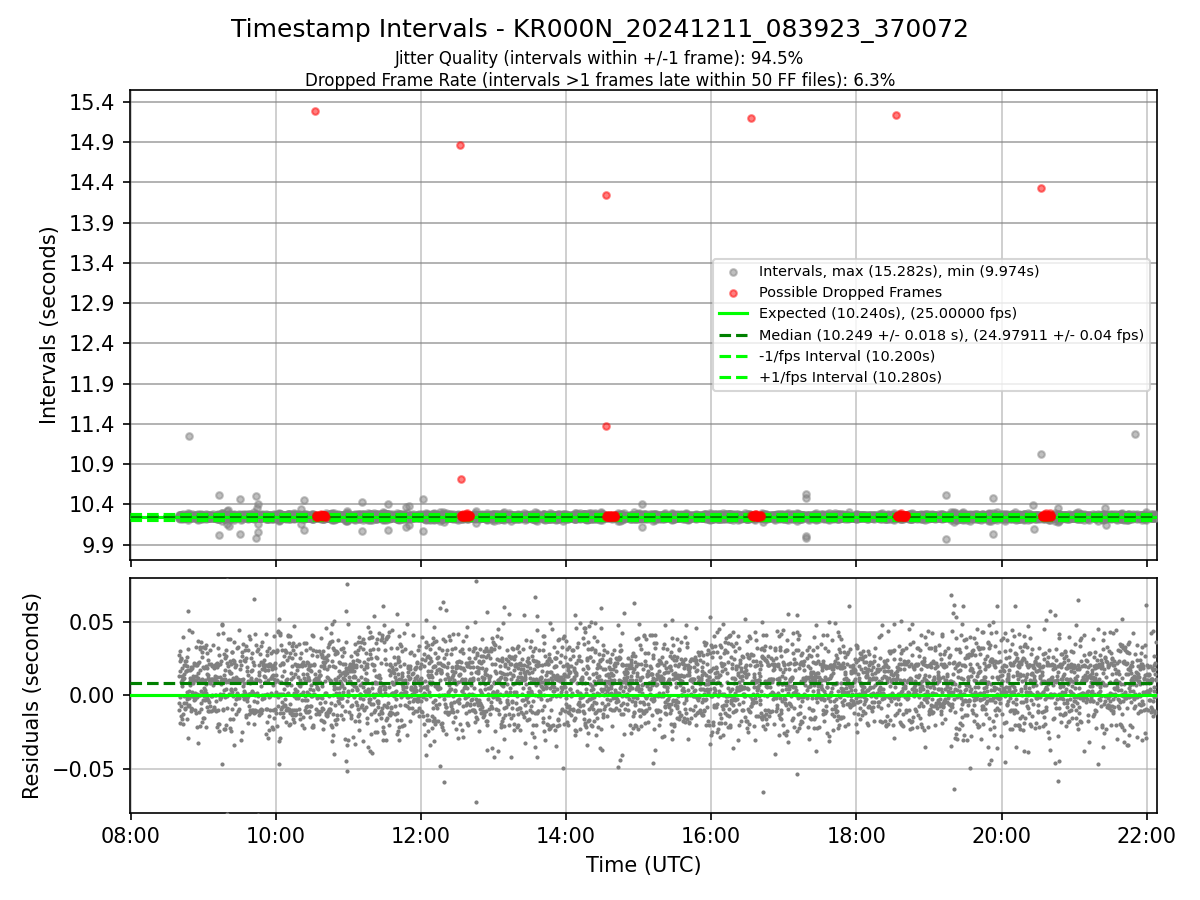Click the gray outlier point at 11.0 s near 20:30
The image size is (1200, 900).
[x=1041, y=454]
